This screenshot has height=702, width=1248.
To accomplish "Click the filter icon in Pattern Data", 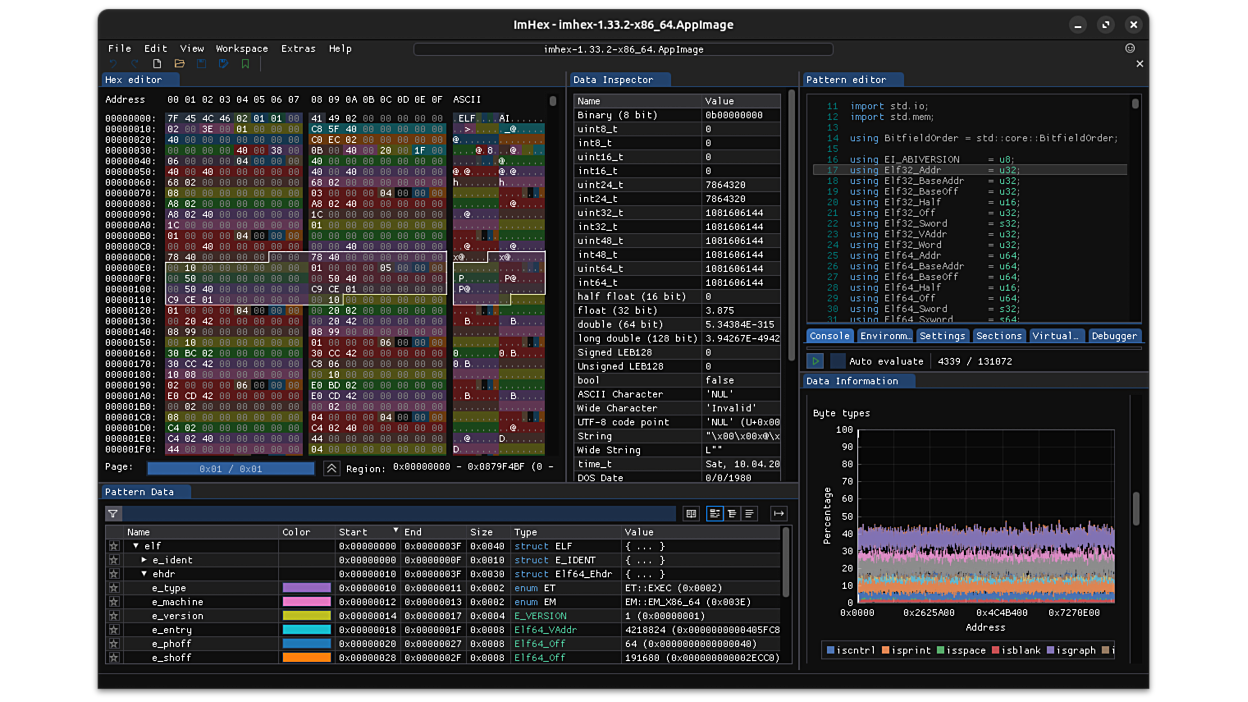I will point(113,514).
